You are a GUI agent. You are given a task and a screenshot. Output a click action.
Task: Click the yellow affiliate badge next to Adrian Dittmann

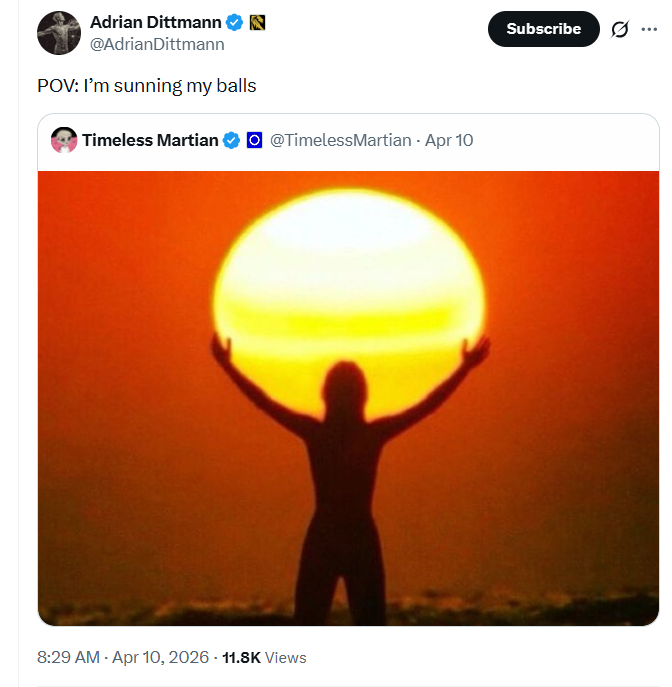(256, 22)
